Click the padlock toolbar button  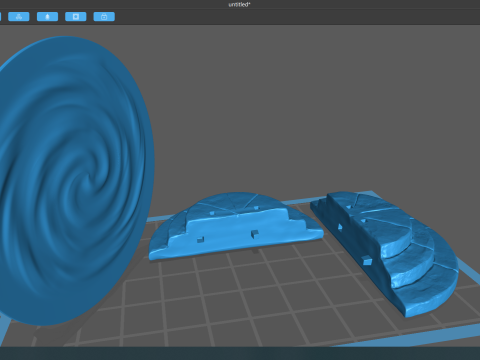coord(104,17)
